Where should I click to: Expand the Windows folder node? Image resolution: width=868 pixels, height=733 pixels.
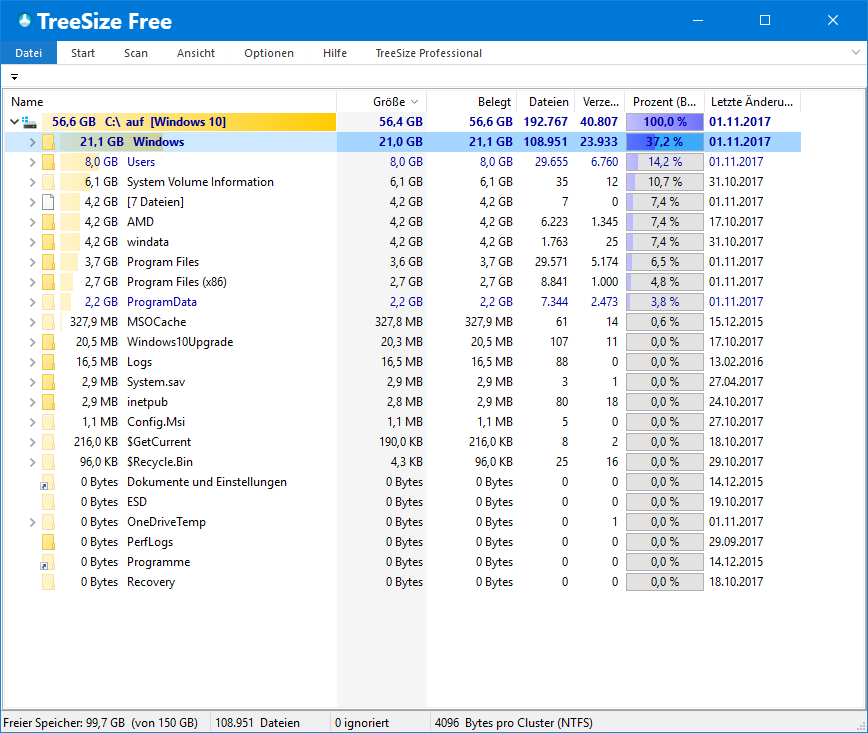click(32, 142)
